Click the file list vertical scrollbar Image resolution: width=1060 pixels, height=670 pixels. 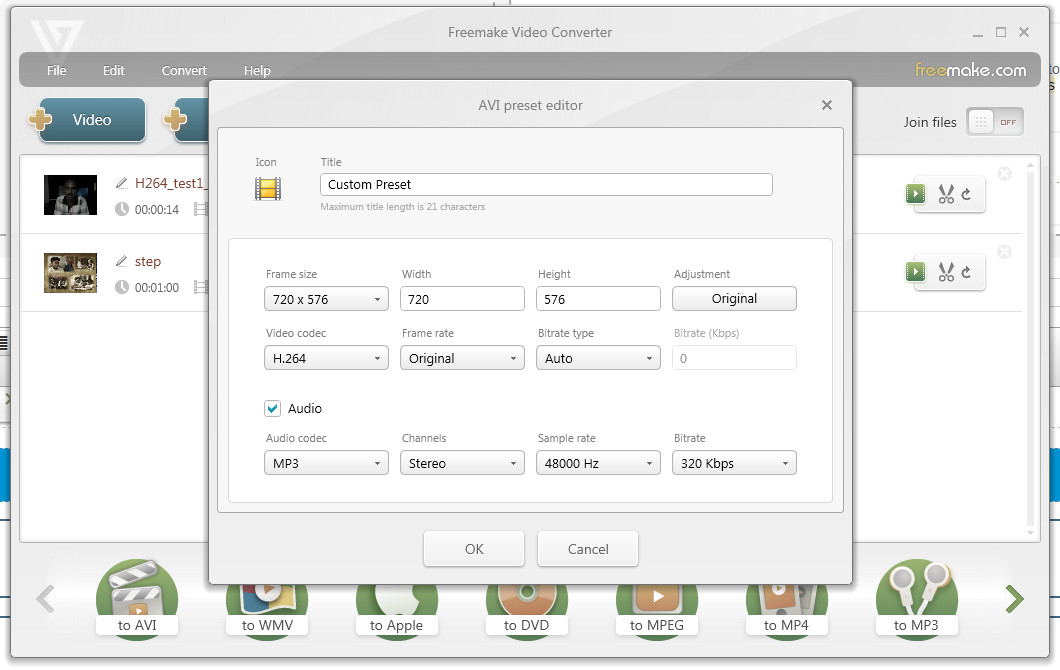(x=1030, y=348)
